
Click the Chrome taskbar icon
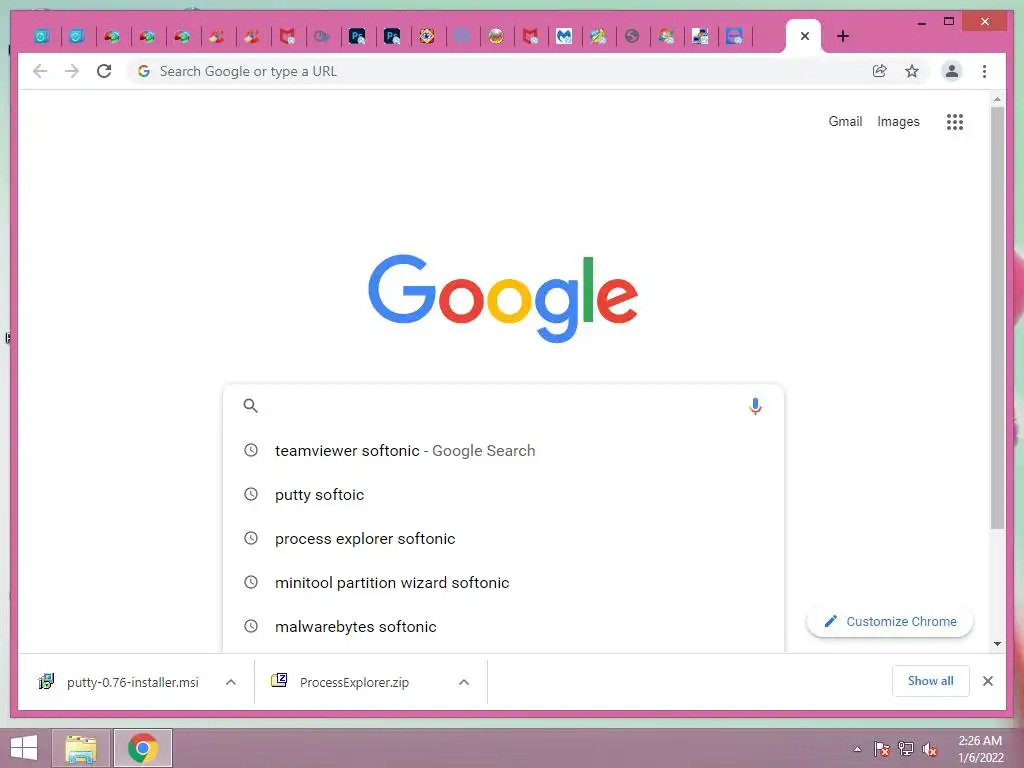coord(143,748)
